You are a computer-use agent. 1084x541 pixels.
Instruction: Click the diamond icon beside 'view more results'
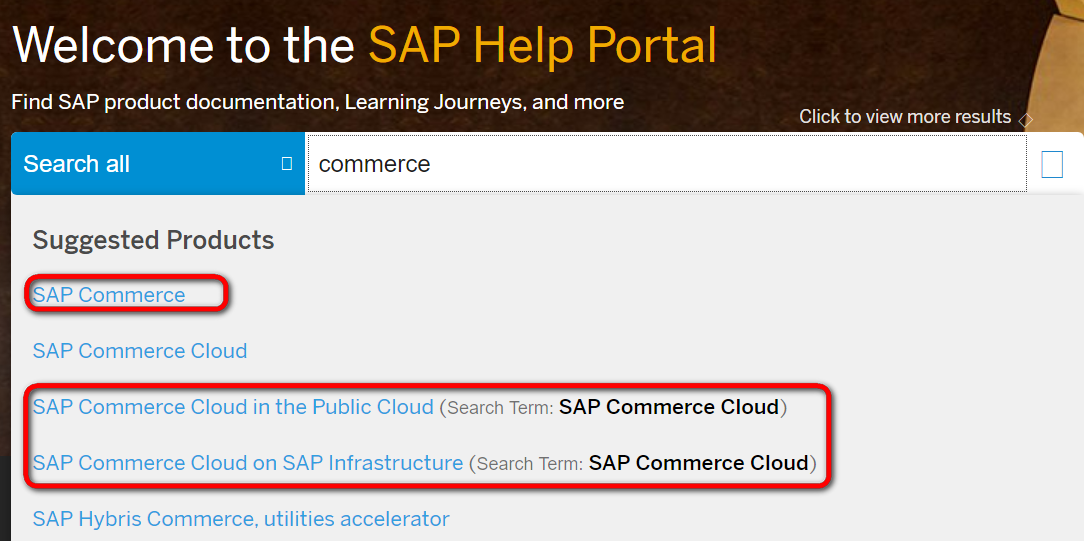[x=1025, y=119]
